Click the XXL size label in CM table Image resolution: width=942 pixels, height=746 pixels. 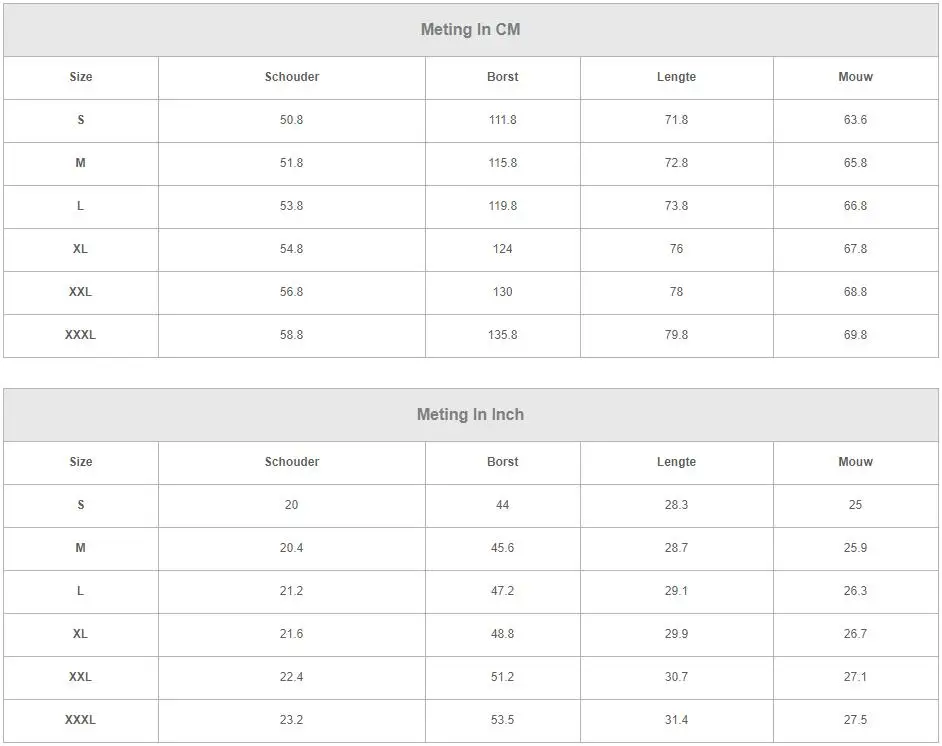(81, 292)
